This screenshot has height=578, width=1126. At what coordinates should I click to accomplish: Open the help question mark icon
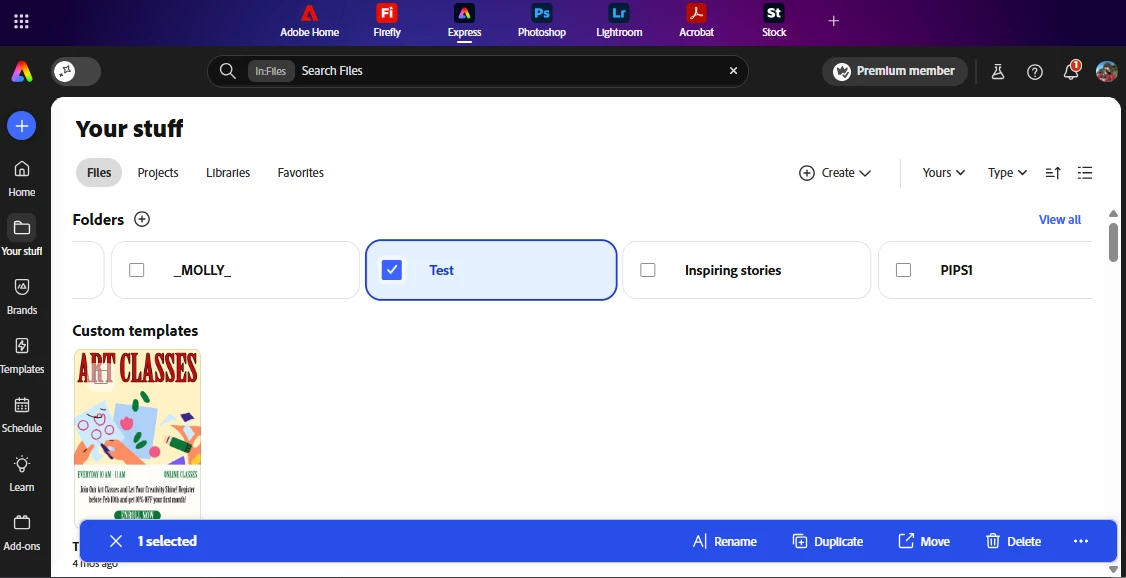(x=1035, y=71)
